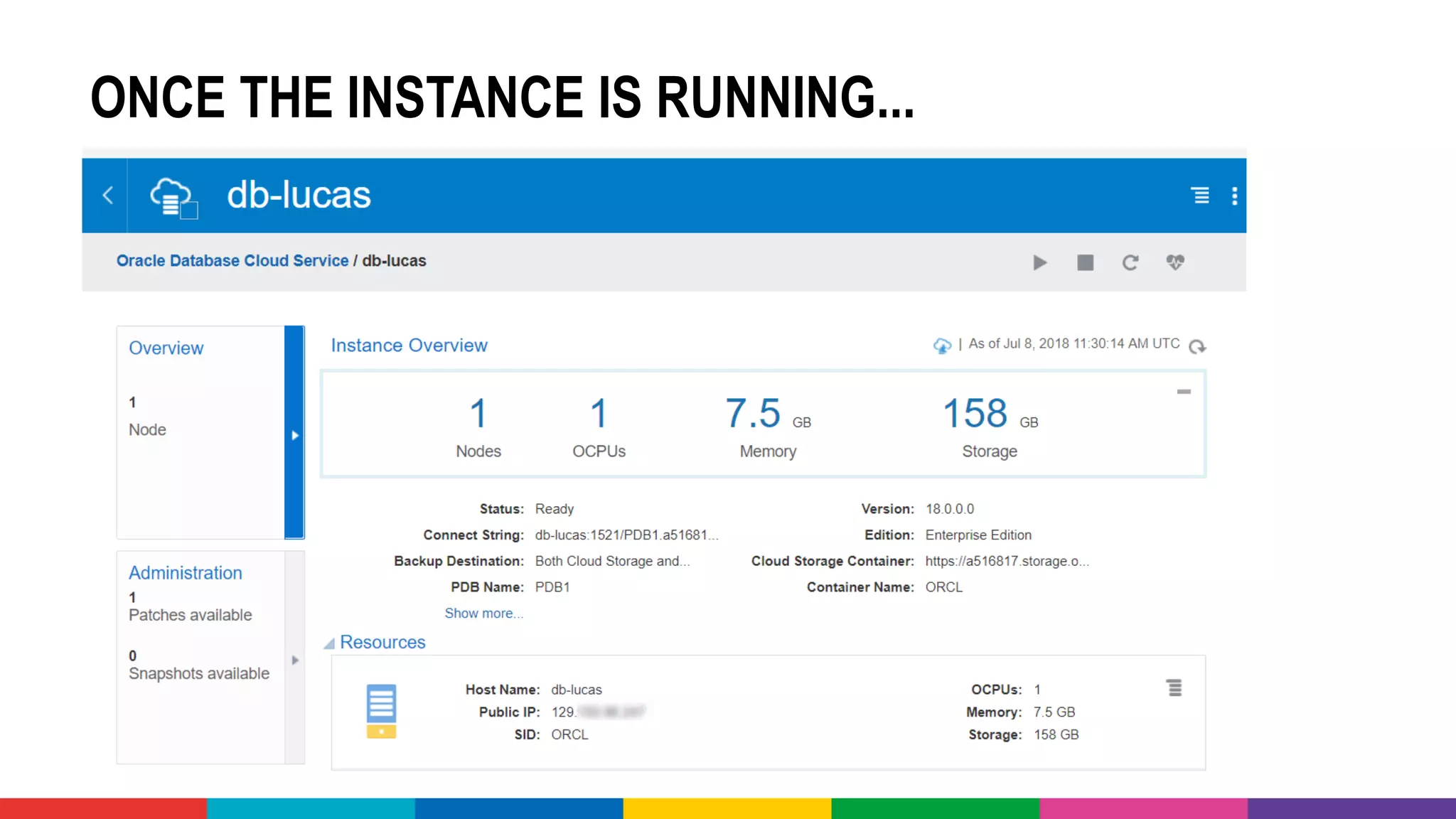Click the cloud database service icon
Image resolution: width=1456 pixels, height=819 pixels.
172,197
